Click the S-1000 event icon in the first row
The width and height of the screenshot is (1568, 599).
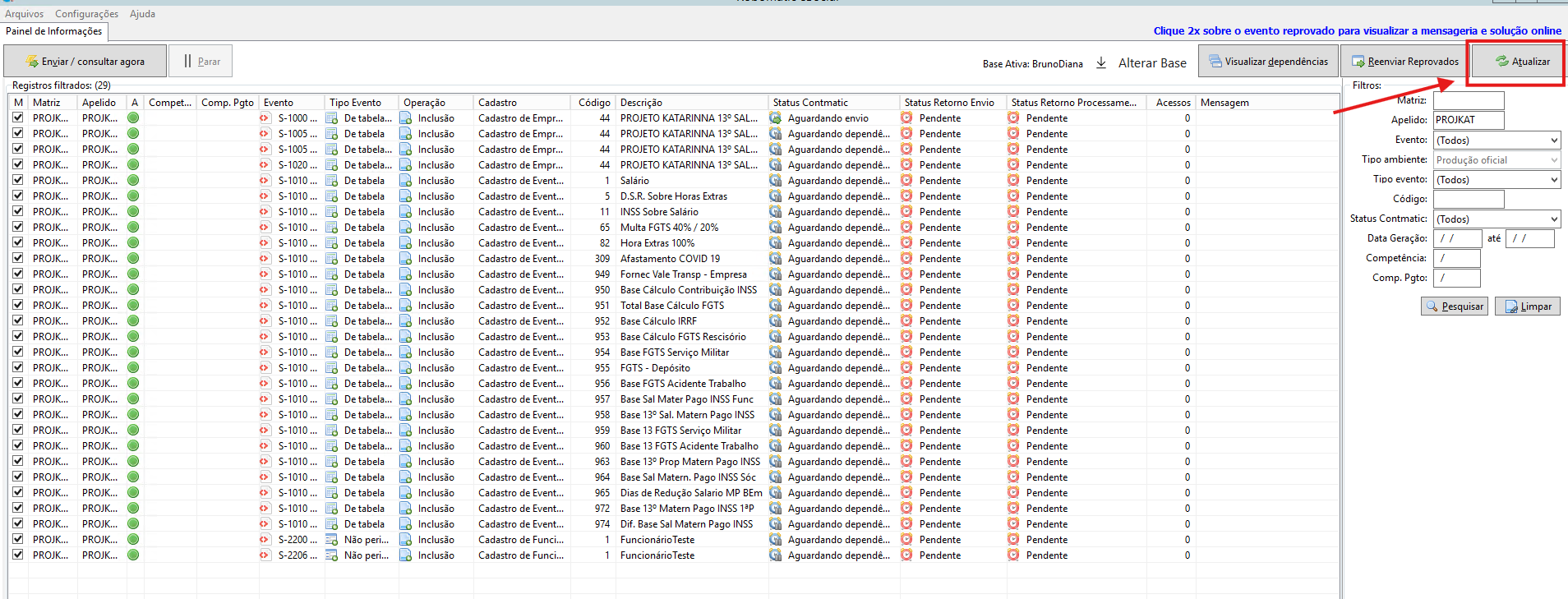pos(265,118)
